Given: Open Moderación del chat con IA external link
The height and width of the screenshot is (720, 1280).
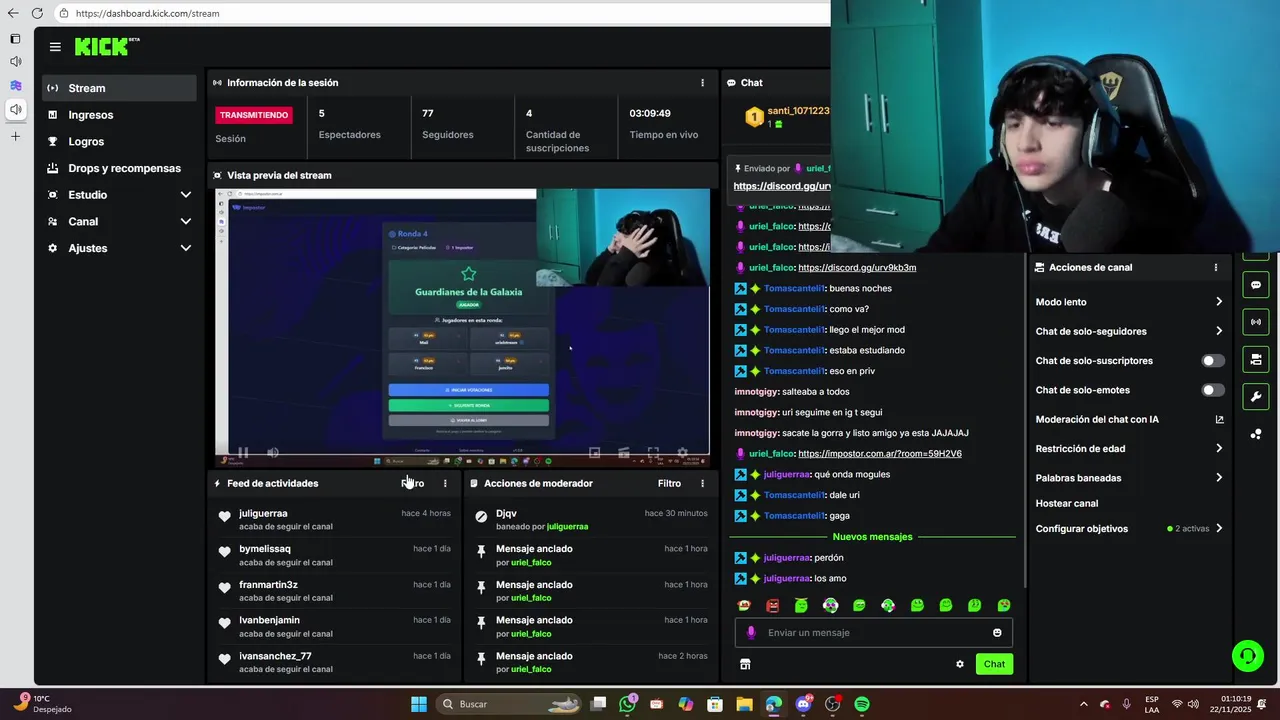Looking at the screenshot, I should pyautogui.click(x=1219, y=420).
